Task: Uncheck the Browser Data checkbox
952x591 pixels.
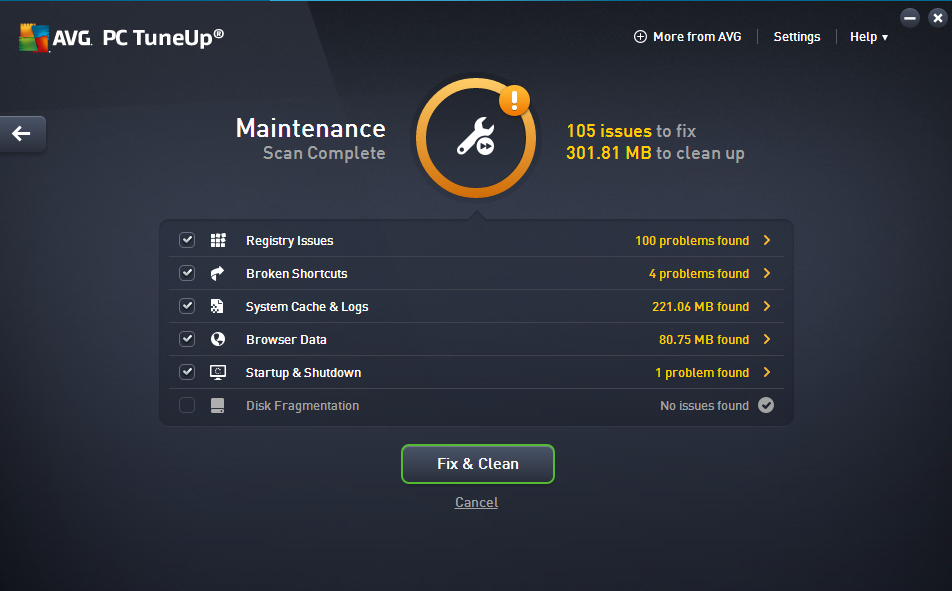Action: tap(187, 338)
